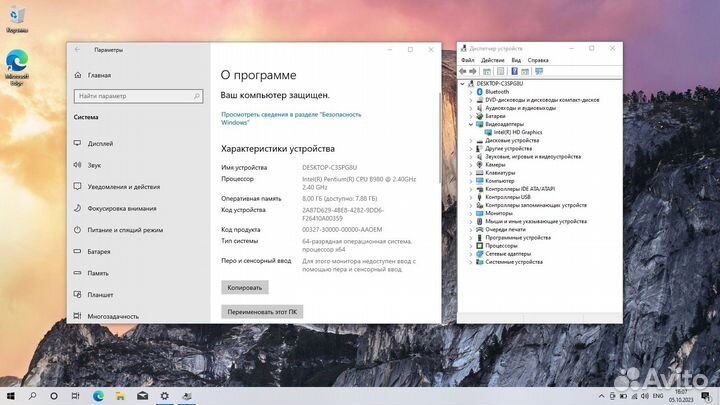This screenshot has height=405, width=720.
Task: Open Notifications and actions (Уведомления и действия)
Action: [124, 186]
